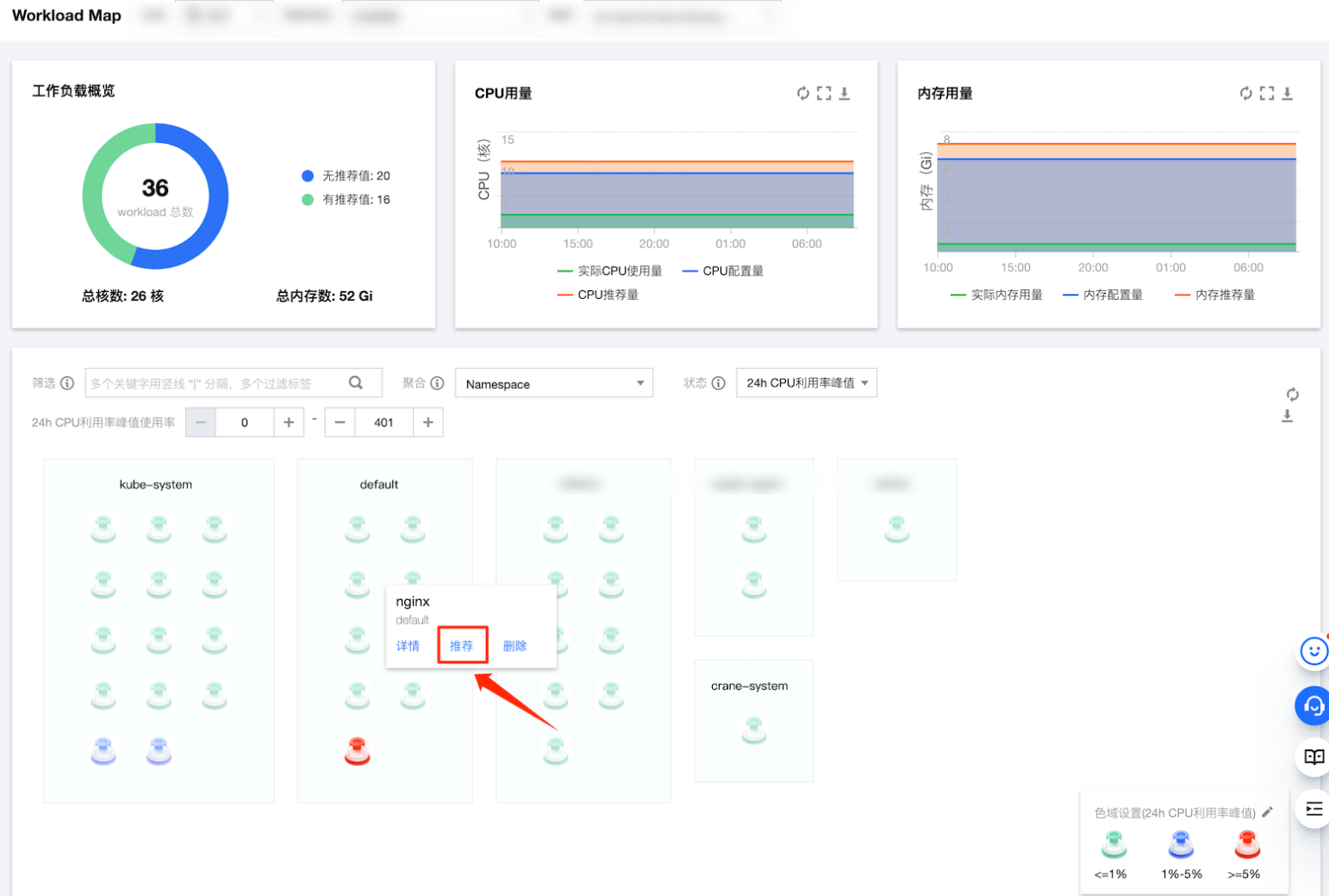Image resolution: width=1329 pixels, height=896 pixels.
Task: Click the search magnifier icon in filter box
Action: pyautogui.click(x=356, y=383)
